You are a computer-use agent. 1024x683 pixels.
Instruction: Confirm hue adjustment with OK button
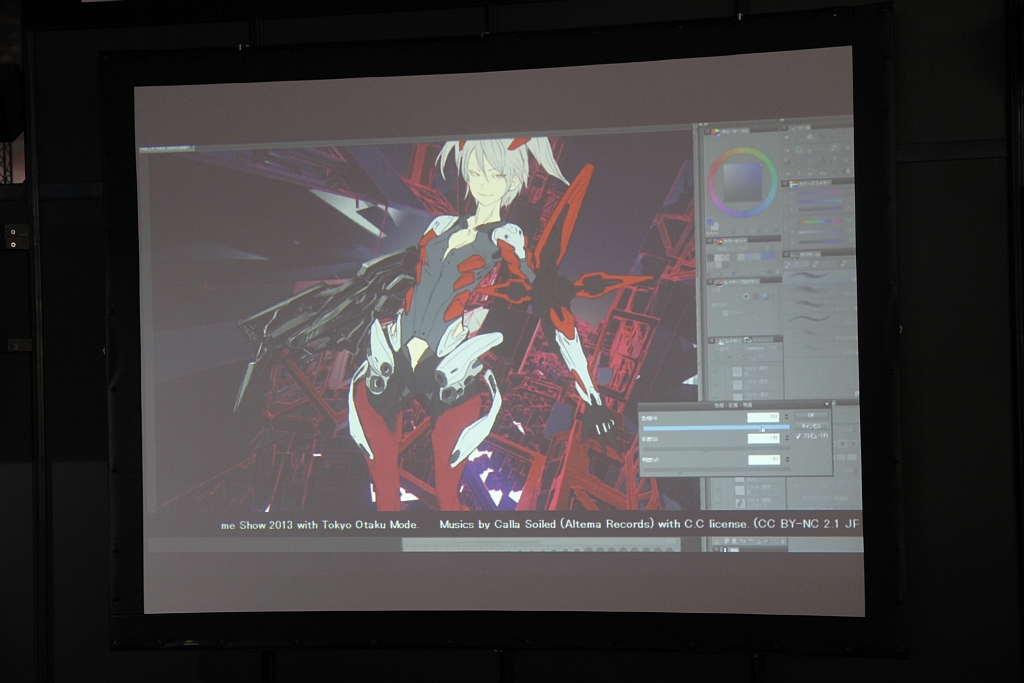pos(811,415)
